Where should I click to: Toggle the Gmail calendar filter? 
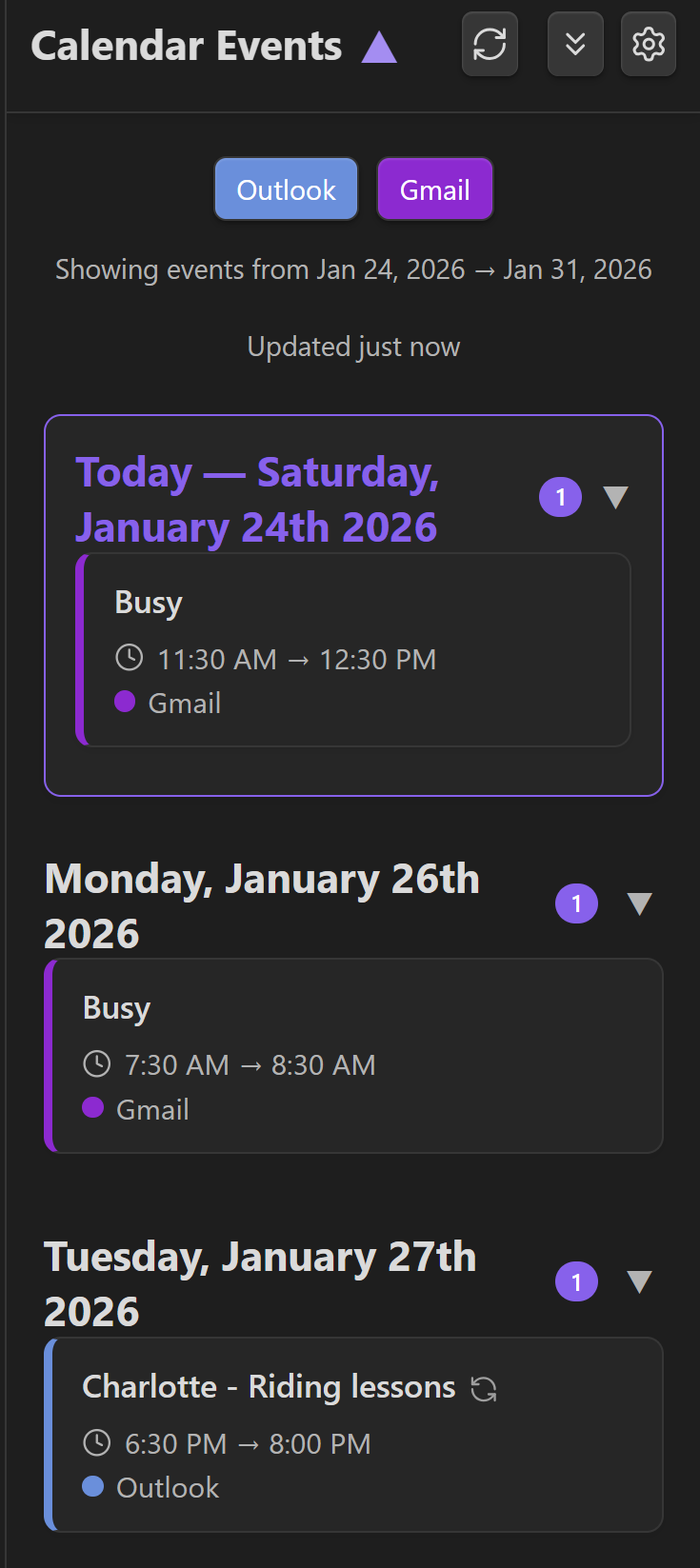(435, 189)
